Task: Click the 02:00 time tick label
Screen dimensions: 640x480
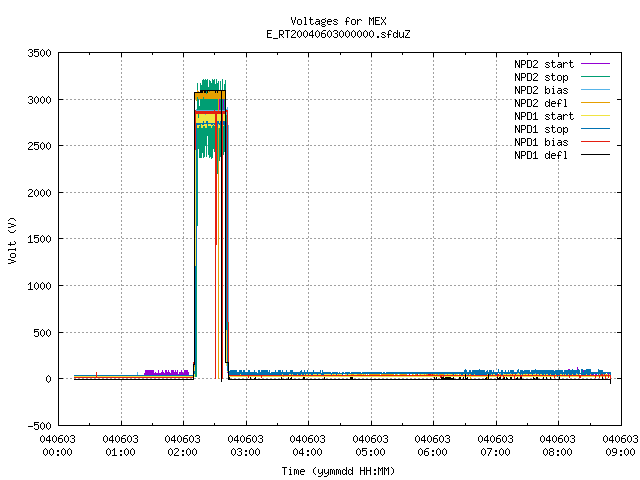Action: click(182, 452)
